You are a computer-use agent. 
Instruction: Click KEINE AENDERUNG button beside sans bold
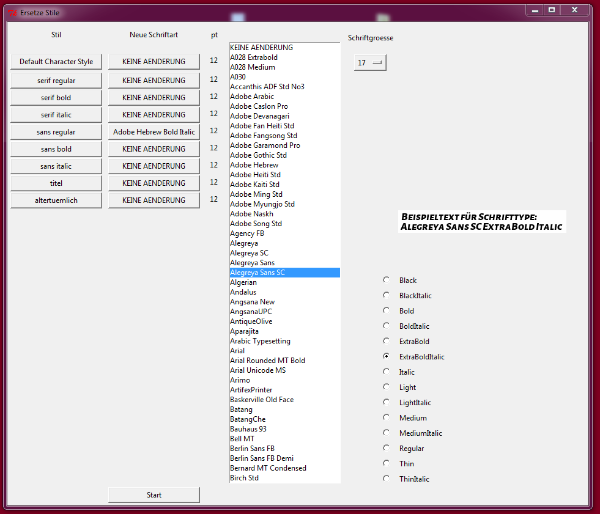pos(154,149)
